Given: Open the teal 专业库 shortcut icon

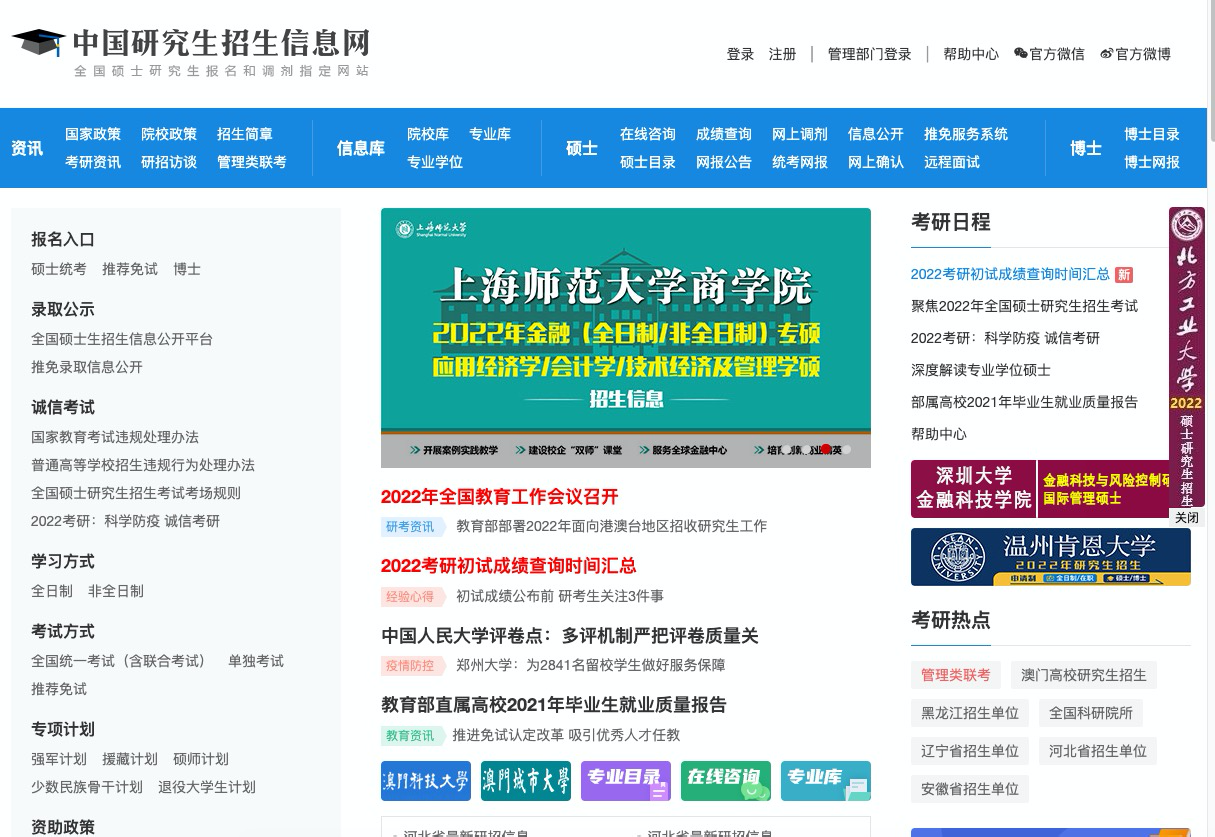Looking at the screenshot, I should [x=825, y=781].
